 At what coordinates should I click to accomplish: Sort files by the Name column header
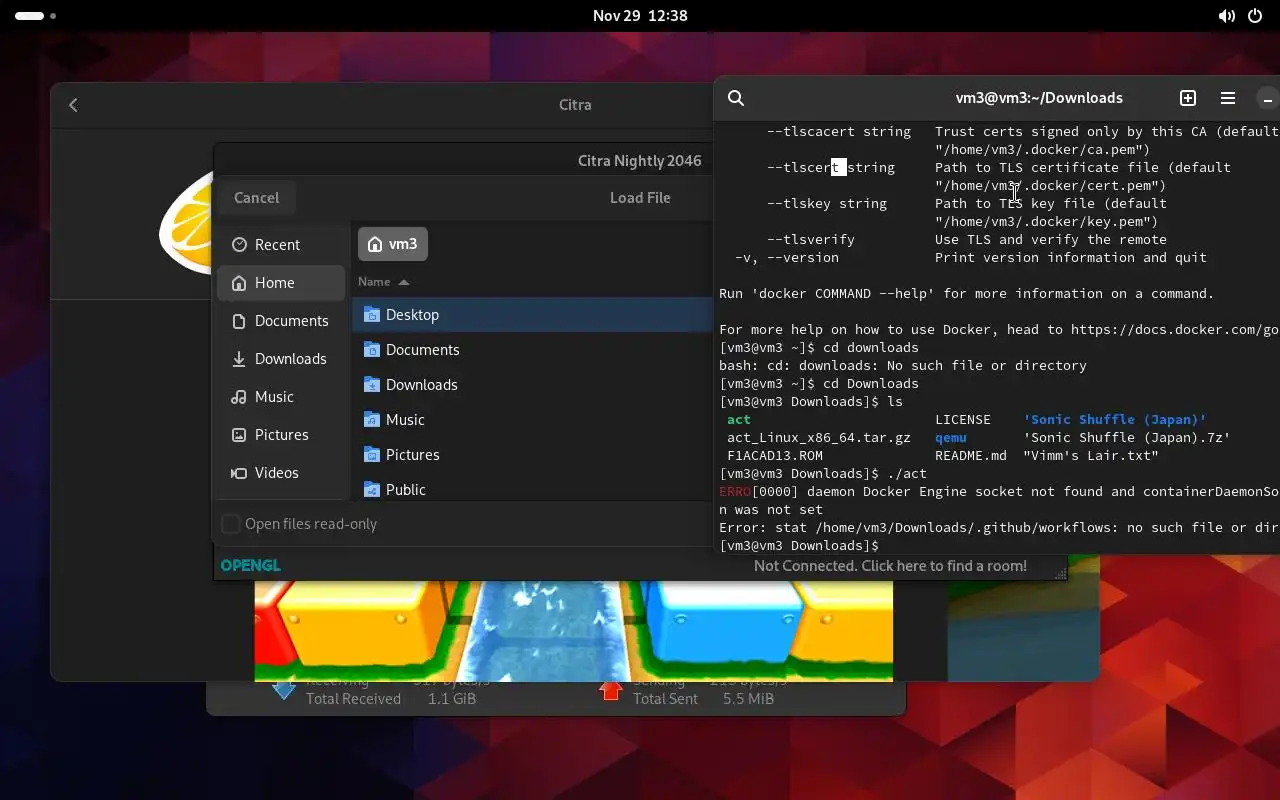point(384,282)
